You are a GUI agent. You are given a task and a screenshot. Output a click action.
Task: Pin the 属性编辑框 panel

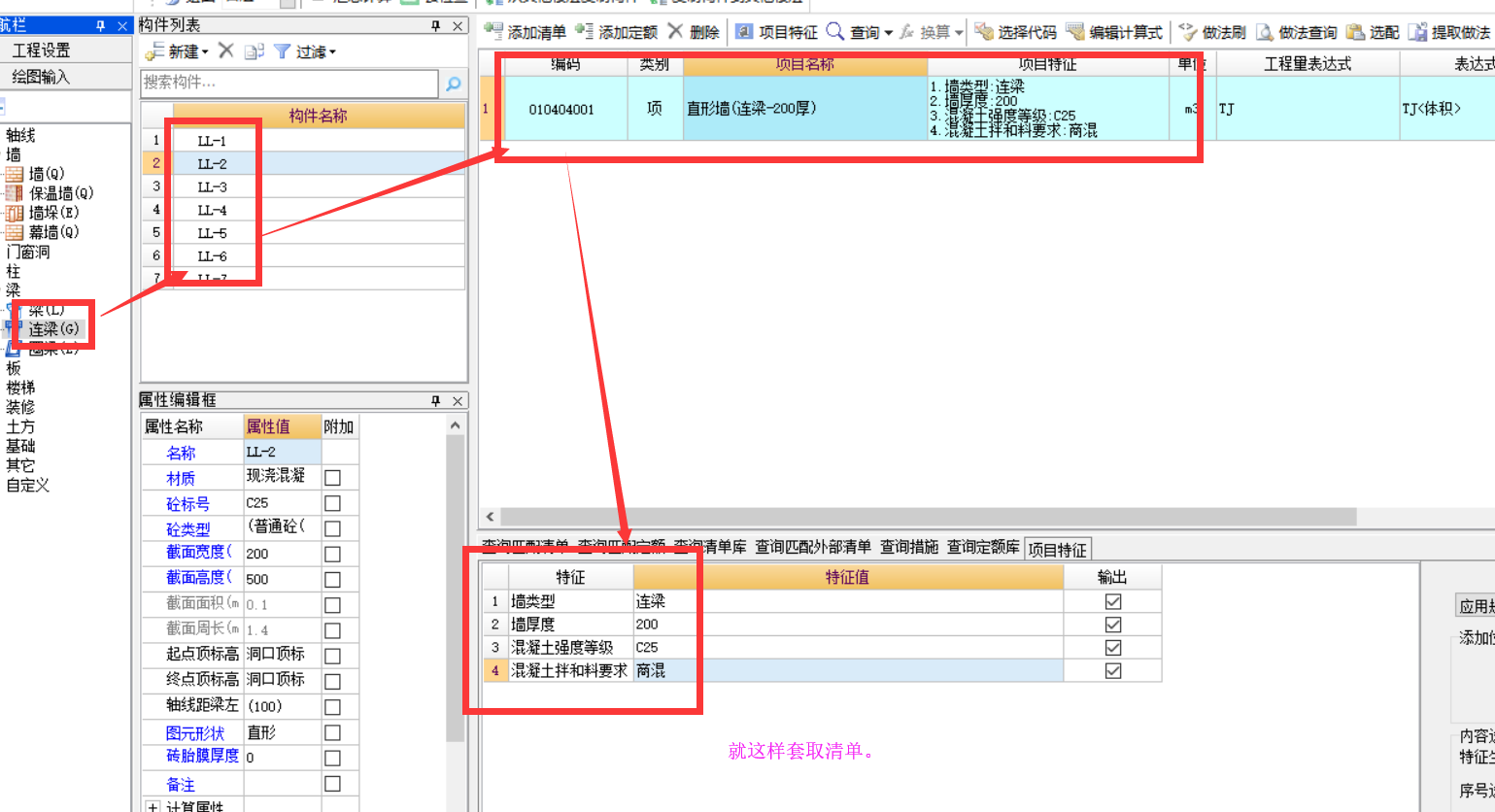click(436, 400)
